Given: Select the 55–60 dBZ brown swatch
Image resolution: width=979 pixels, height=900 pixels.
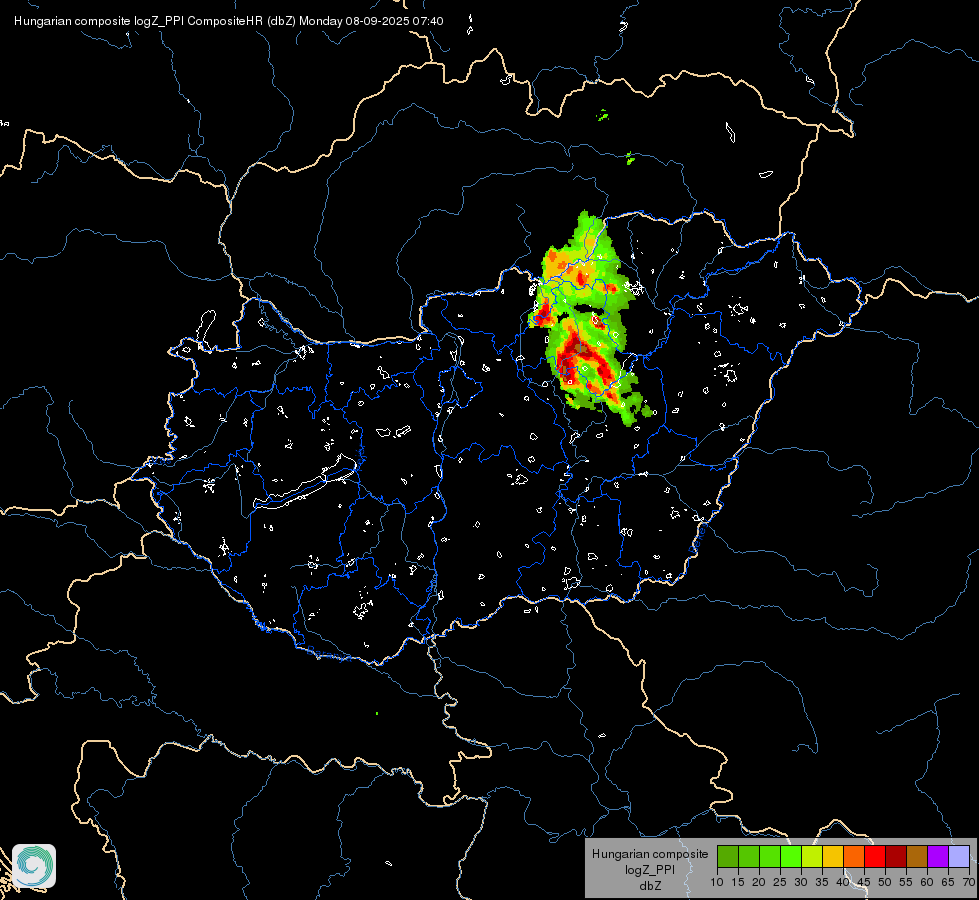Looking at the screenshot, I should [917, 856].
